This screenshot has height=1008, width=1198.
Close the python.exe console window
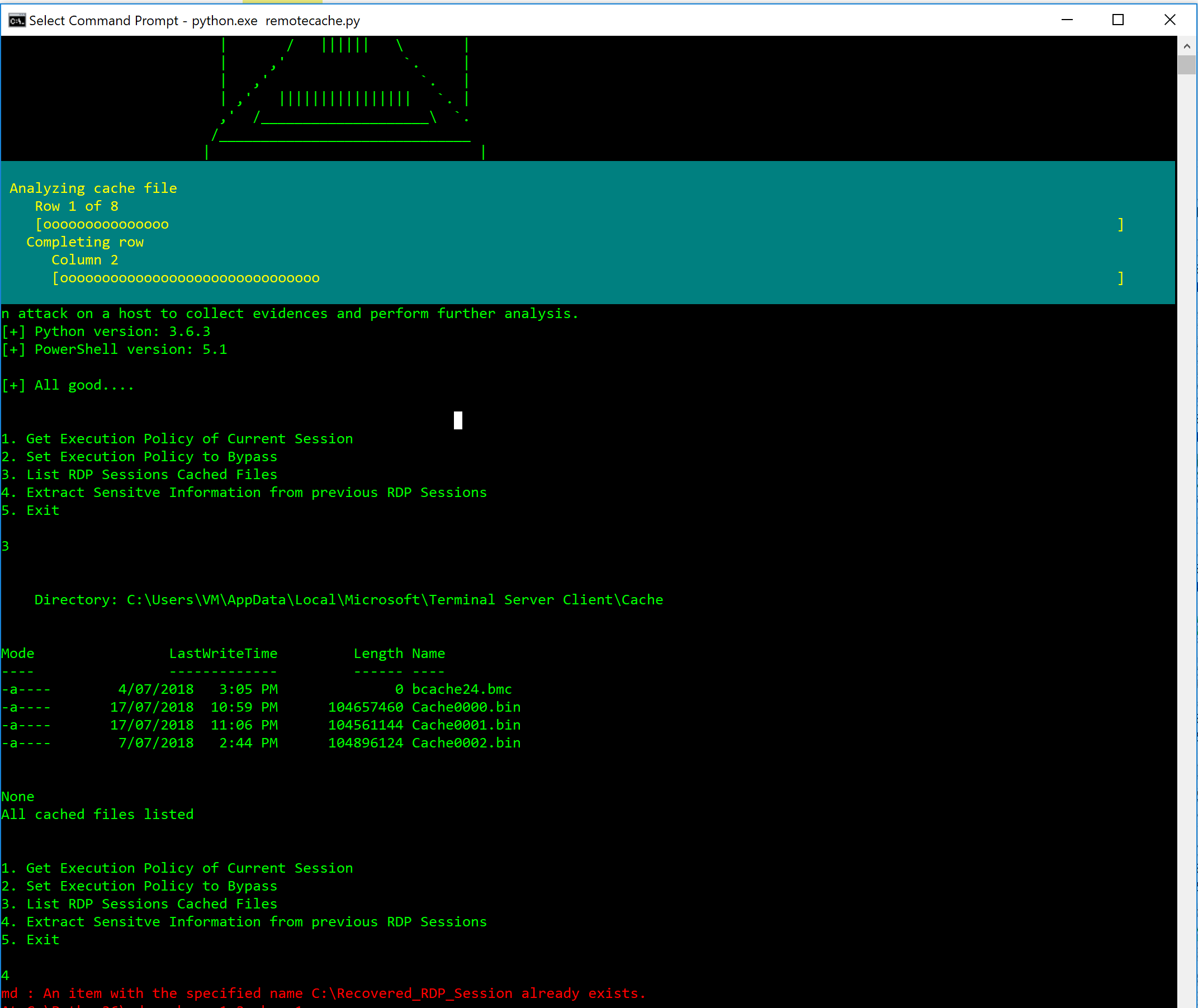pos(1169,20)
